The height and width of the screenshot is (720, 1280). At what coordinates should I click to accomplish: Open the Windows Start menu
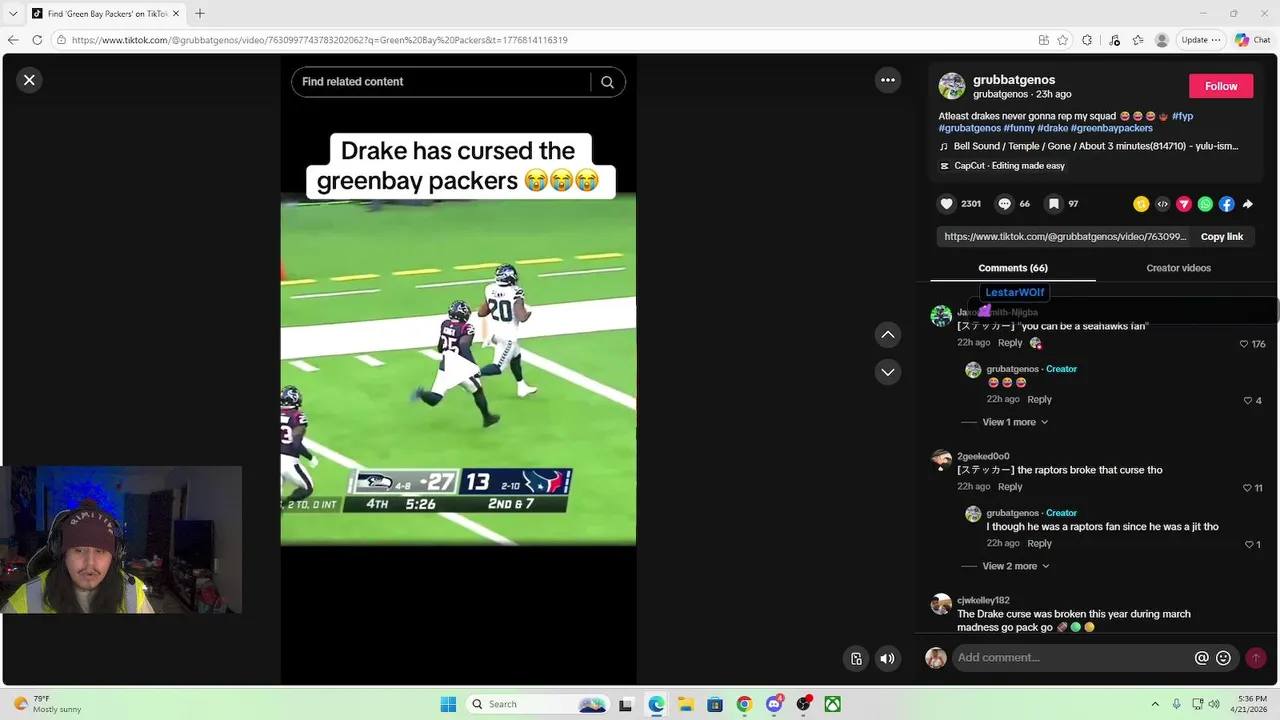click(x=448, y=704)
